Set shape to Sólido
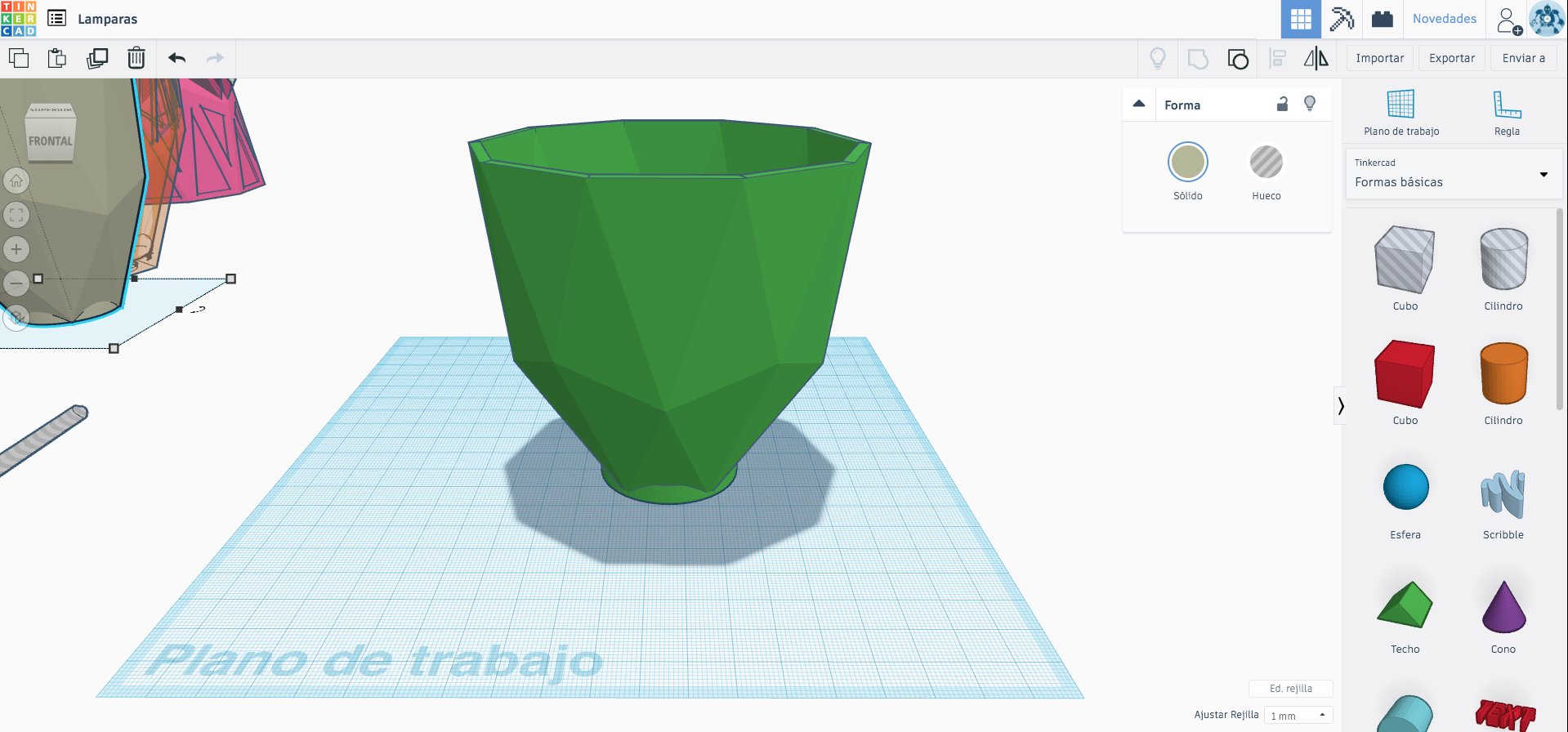1568x732 pixels. (1187, 172)
